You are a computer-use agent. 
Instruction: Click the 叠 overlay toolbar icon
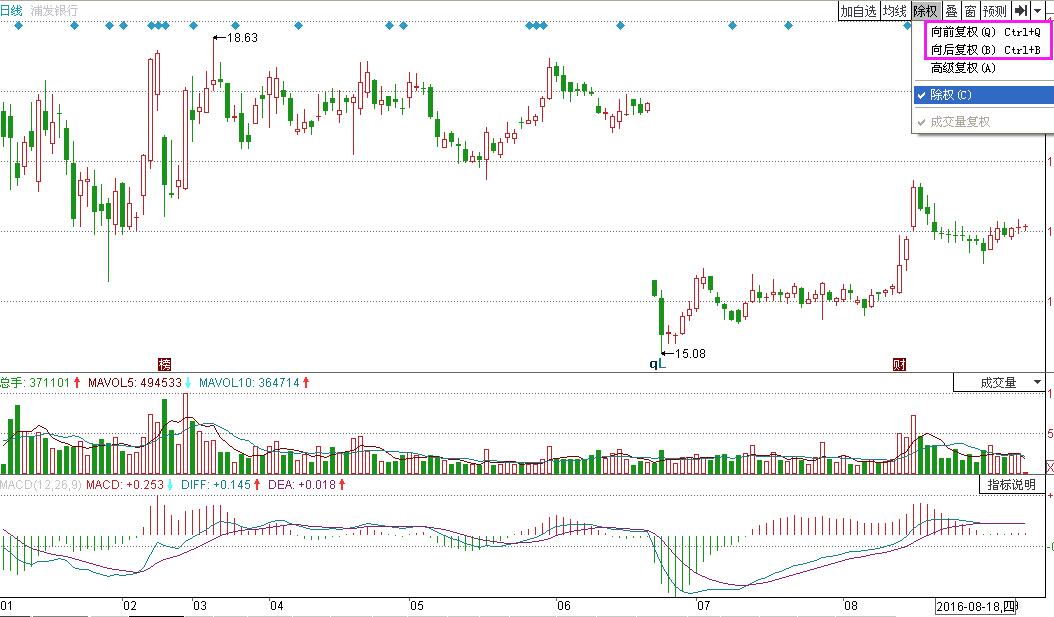(x=951, y=11)
